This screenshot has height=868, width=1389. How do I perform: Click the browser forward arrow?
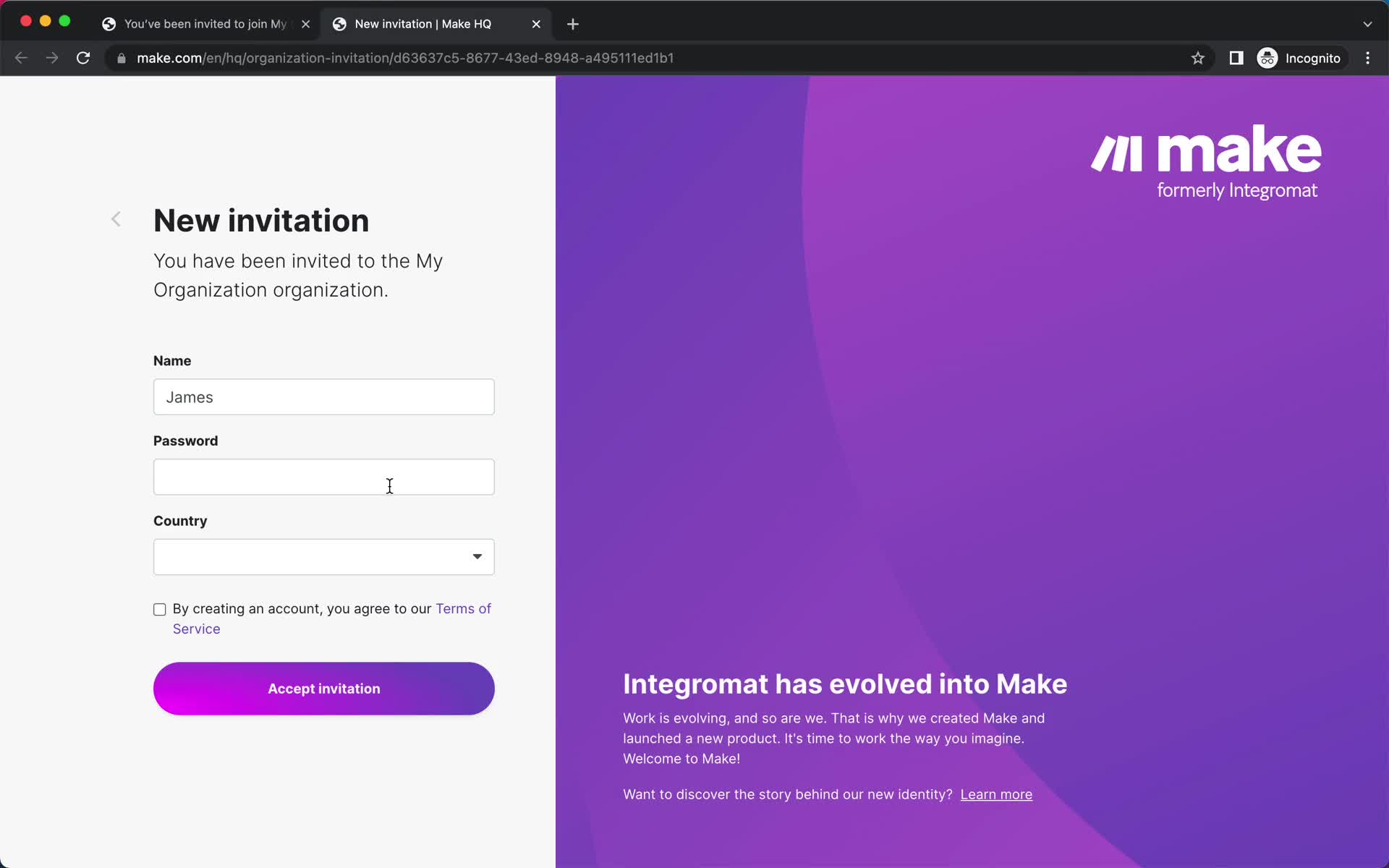tap(52, 58)
